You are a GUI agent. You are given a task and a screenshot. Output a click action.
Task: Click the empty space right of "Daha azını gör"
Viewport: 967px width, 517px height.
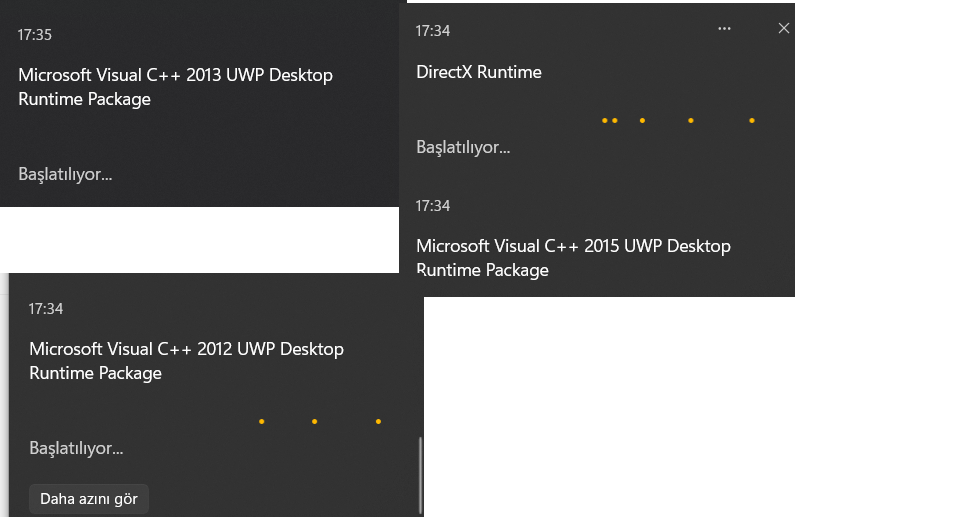pos(280,498)
